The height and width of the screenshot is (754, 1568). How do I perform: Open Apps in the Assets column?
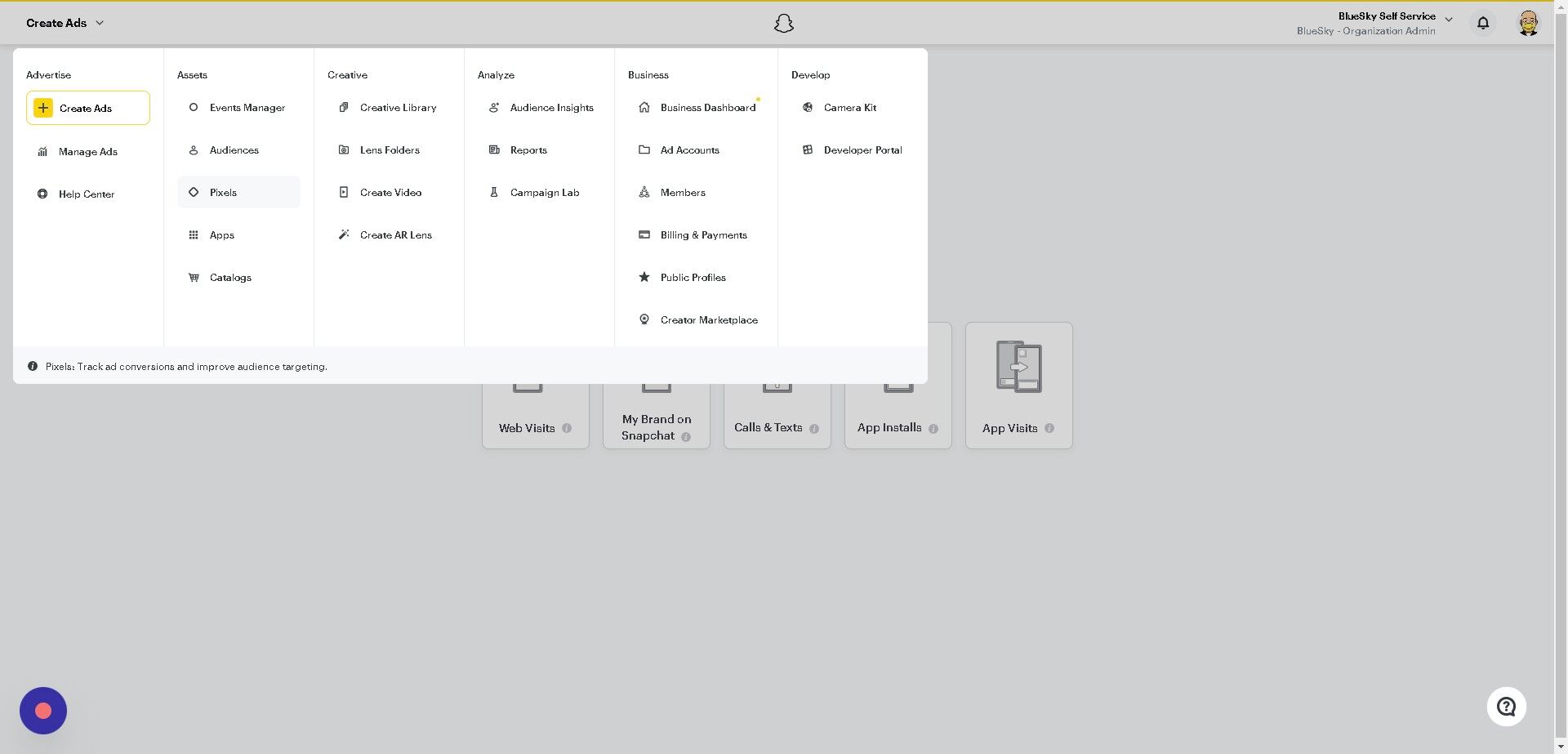point(238,235)
